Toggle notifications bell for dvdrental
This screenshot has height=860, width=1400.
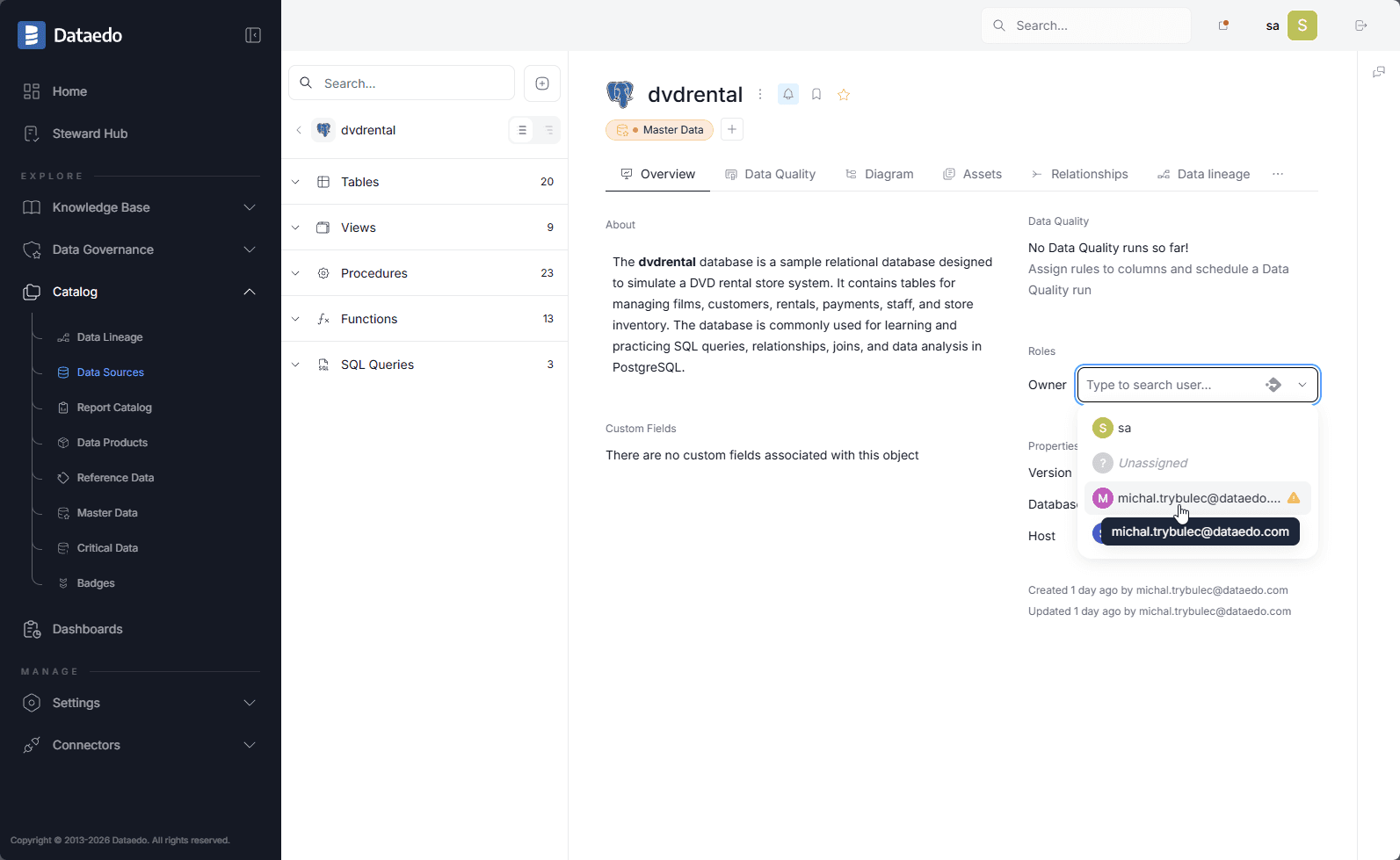[x=788, y=94]
